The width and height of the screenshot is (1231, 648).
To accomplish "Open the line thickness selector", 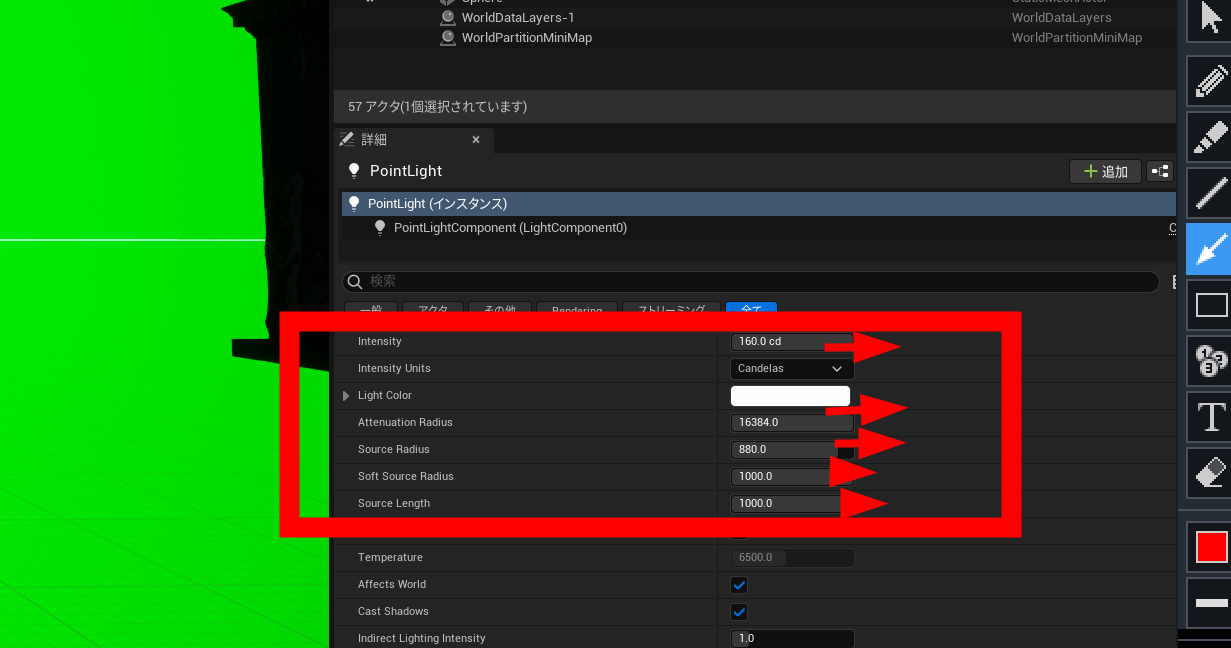I will click(x=1211, y=603).
